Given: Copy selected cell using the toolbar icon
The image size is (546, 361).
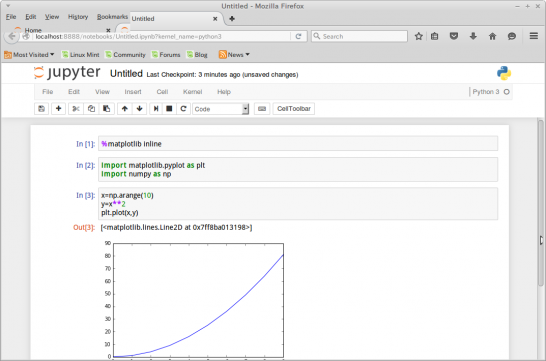Looking at the screenshot, I should (x=91, y=109).
